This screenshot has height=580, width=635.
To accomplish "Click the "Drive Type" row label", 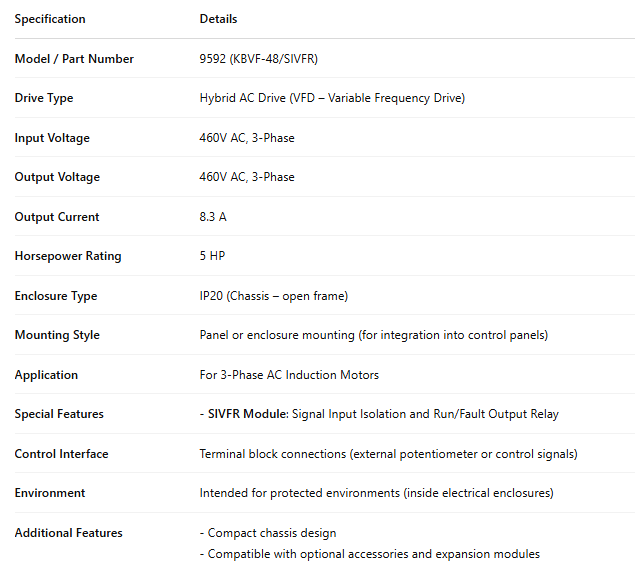I will point(44,98).
